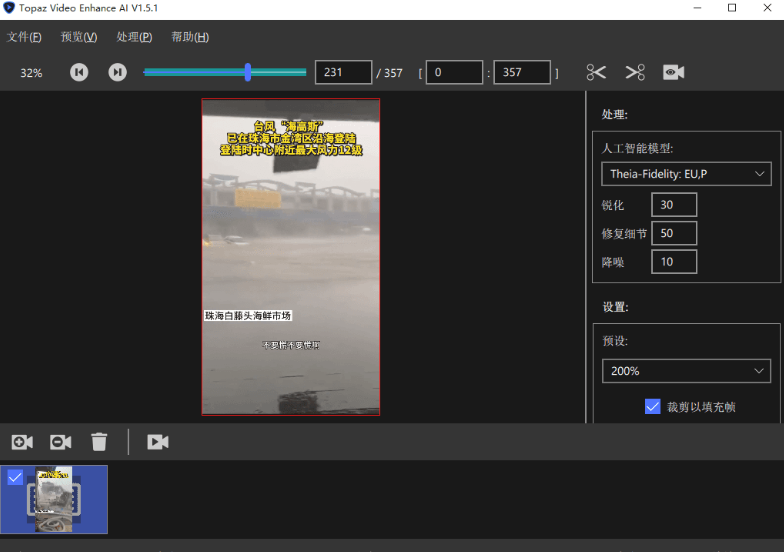
Task: Click the camera preview eye icon
Action: pyautogui.click(x=674, y=72)
